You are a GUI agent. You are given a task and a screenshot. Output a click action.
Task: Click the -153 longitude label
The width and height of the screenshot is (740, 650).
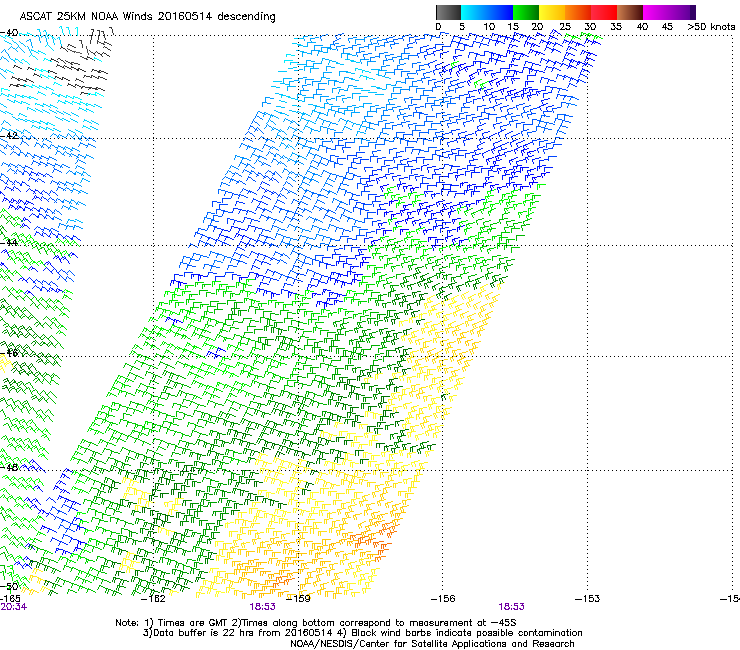[x=588, y=599]
